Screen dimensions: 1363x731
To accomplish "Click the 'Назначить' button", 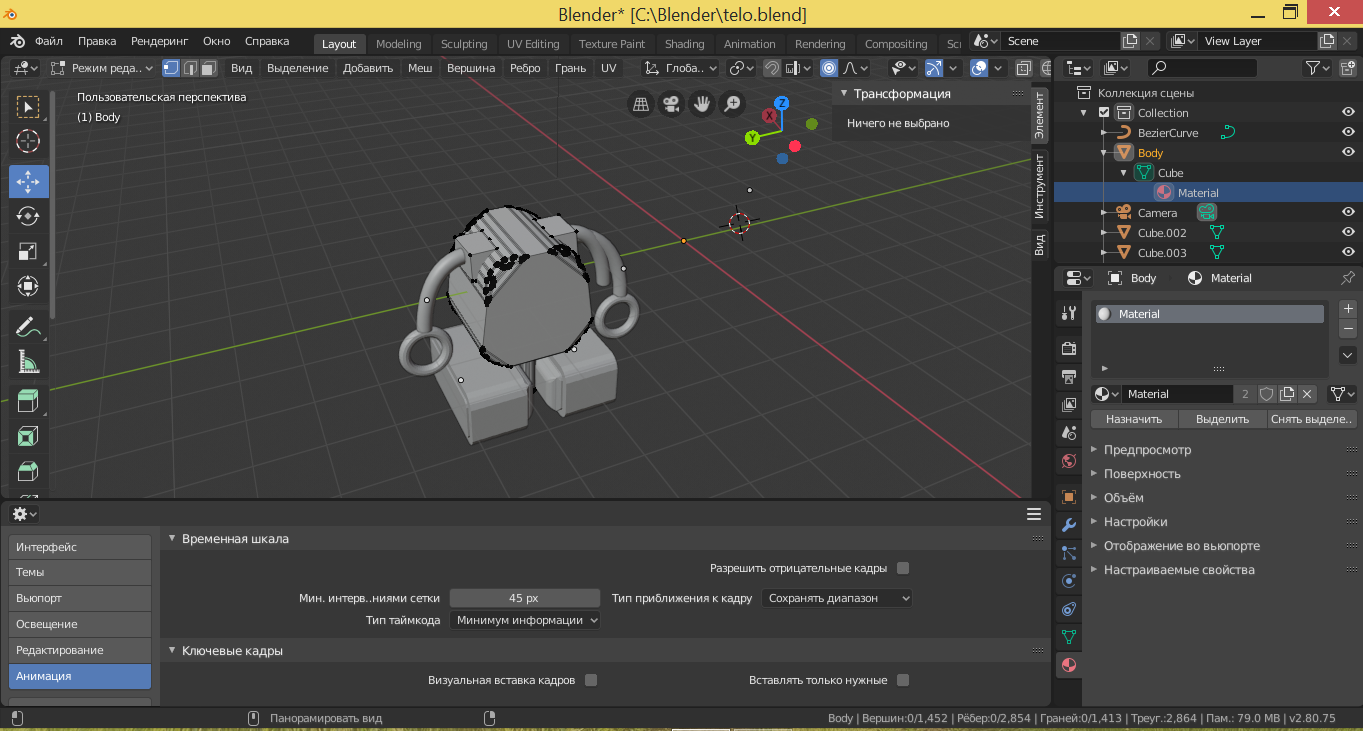I will (1134, 420).
